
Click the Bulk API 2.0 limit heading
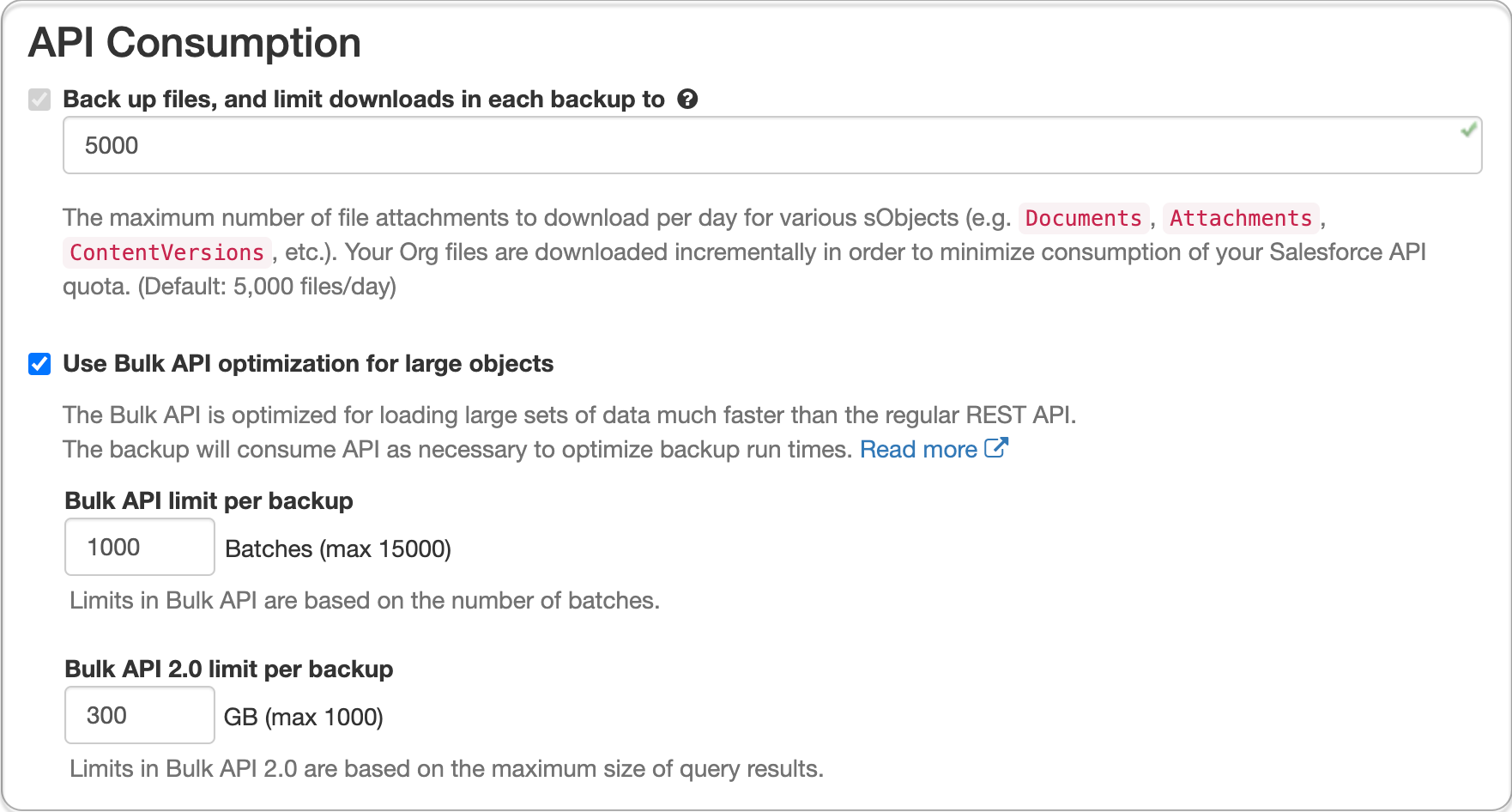point(229,669)
